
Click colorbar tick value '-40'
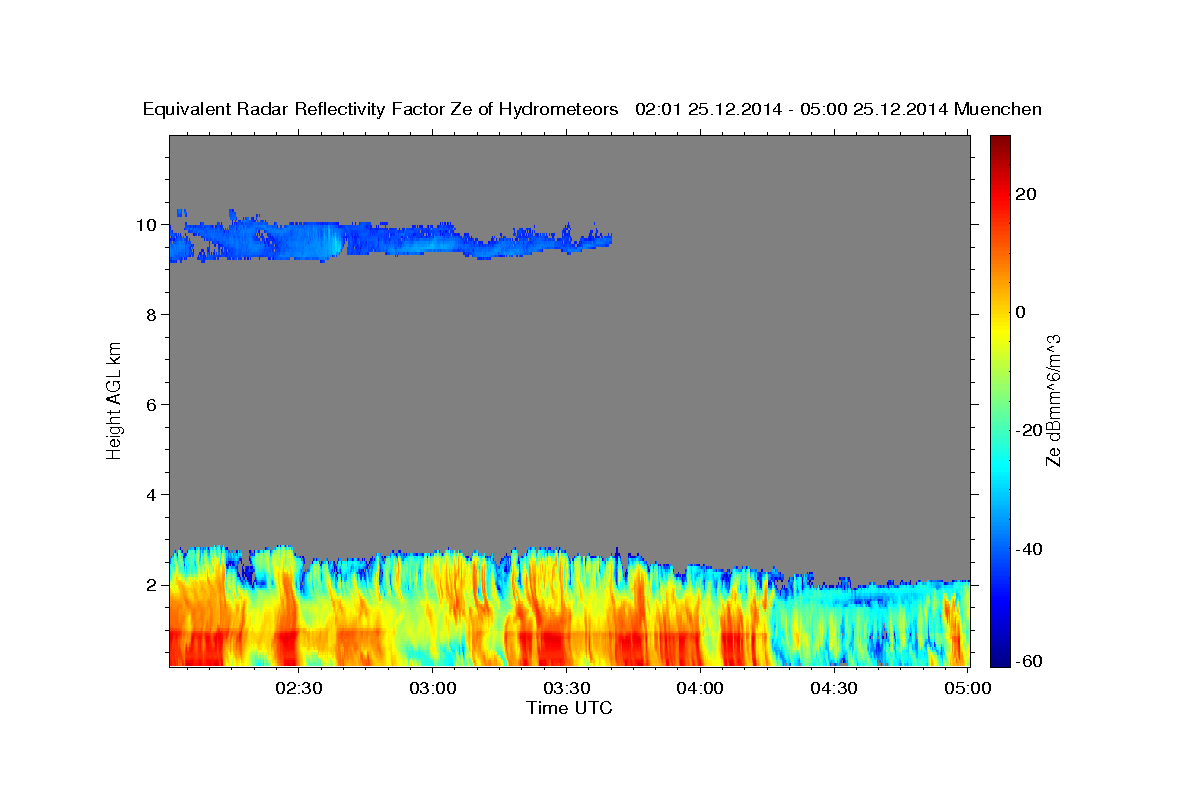point(1027,549)
